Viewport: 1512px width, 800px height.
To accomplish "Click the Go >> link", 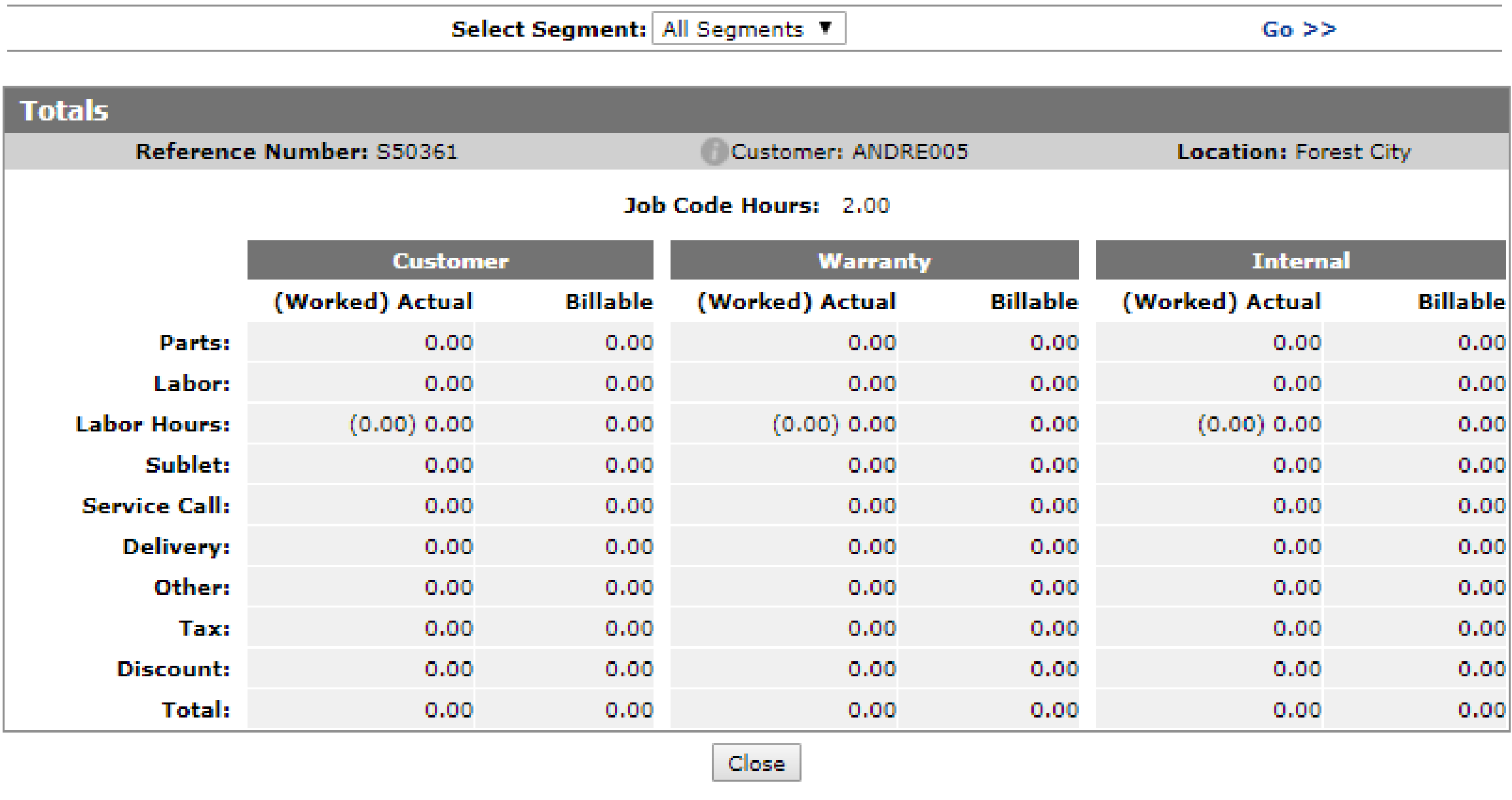I will (x=1299, y=29).
